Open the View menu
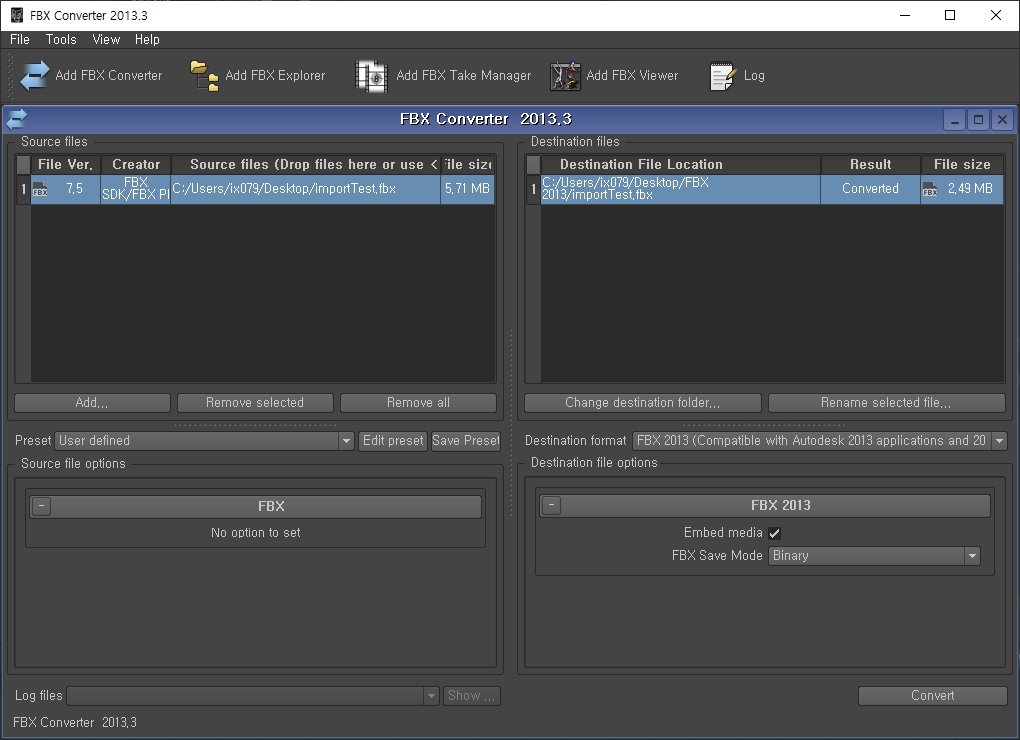 (106, 40)
